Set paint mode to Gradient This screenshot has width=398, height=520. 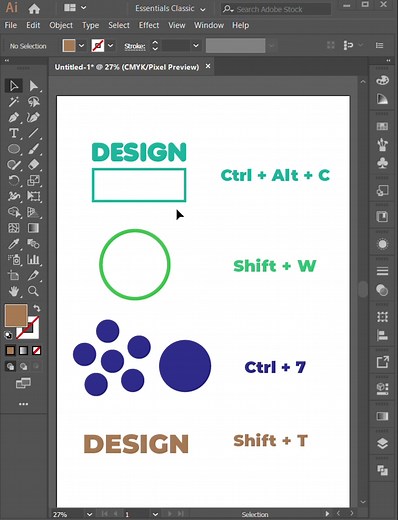[x=23, y=351]
